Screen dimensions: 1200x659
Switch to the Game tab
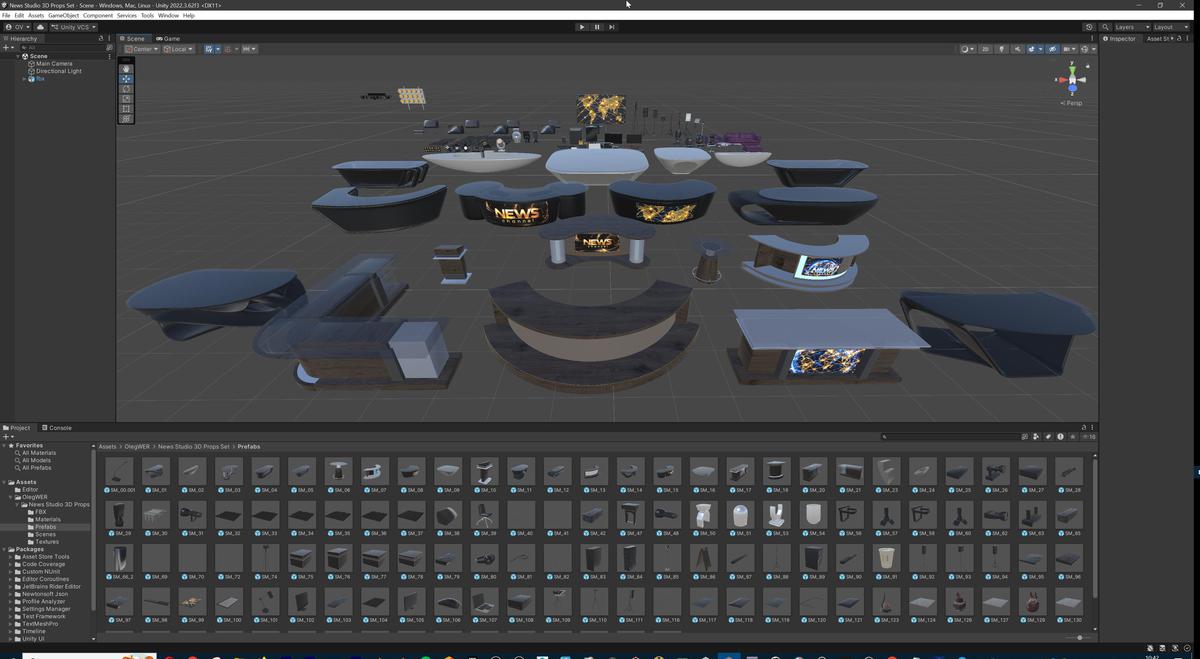tap(168, 39)
